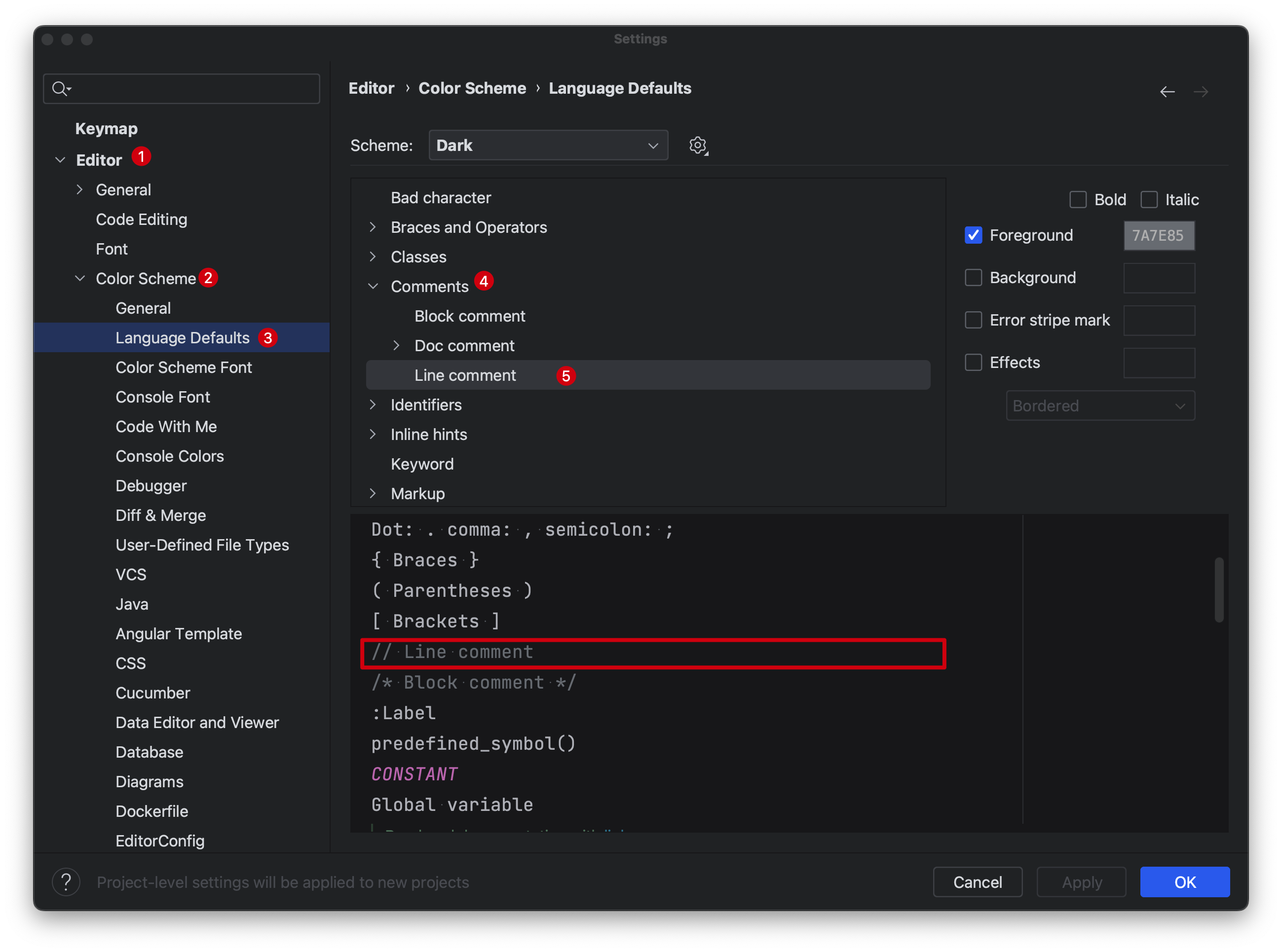Image resolution: width=1282 pixels, height=952 pixels.
Task: Collapse the Color Scheme chevron in sidebar
Action: coord(79,278)
